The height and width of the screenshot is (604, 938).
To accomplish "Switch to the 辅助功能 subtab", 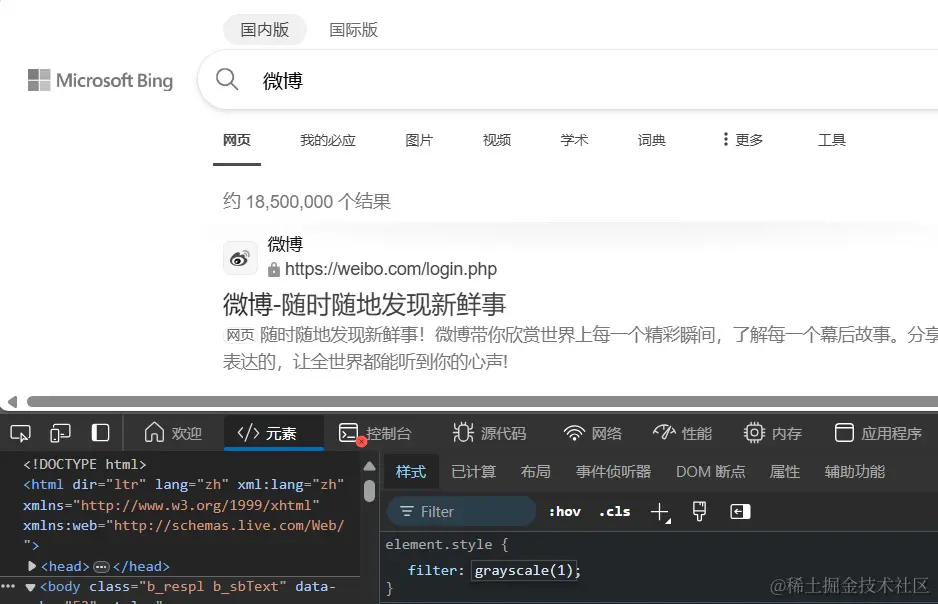I will point(854,472).
